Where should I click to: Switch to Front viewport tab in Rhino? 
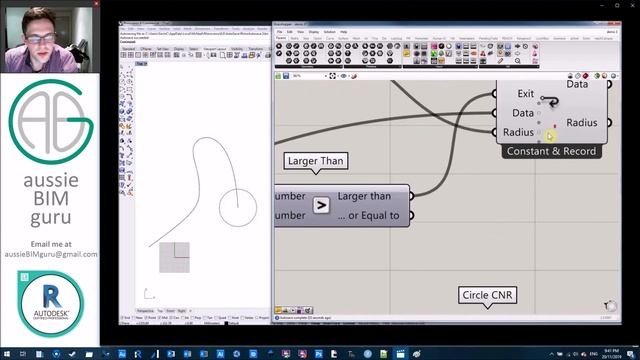click(171, 311)
